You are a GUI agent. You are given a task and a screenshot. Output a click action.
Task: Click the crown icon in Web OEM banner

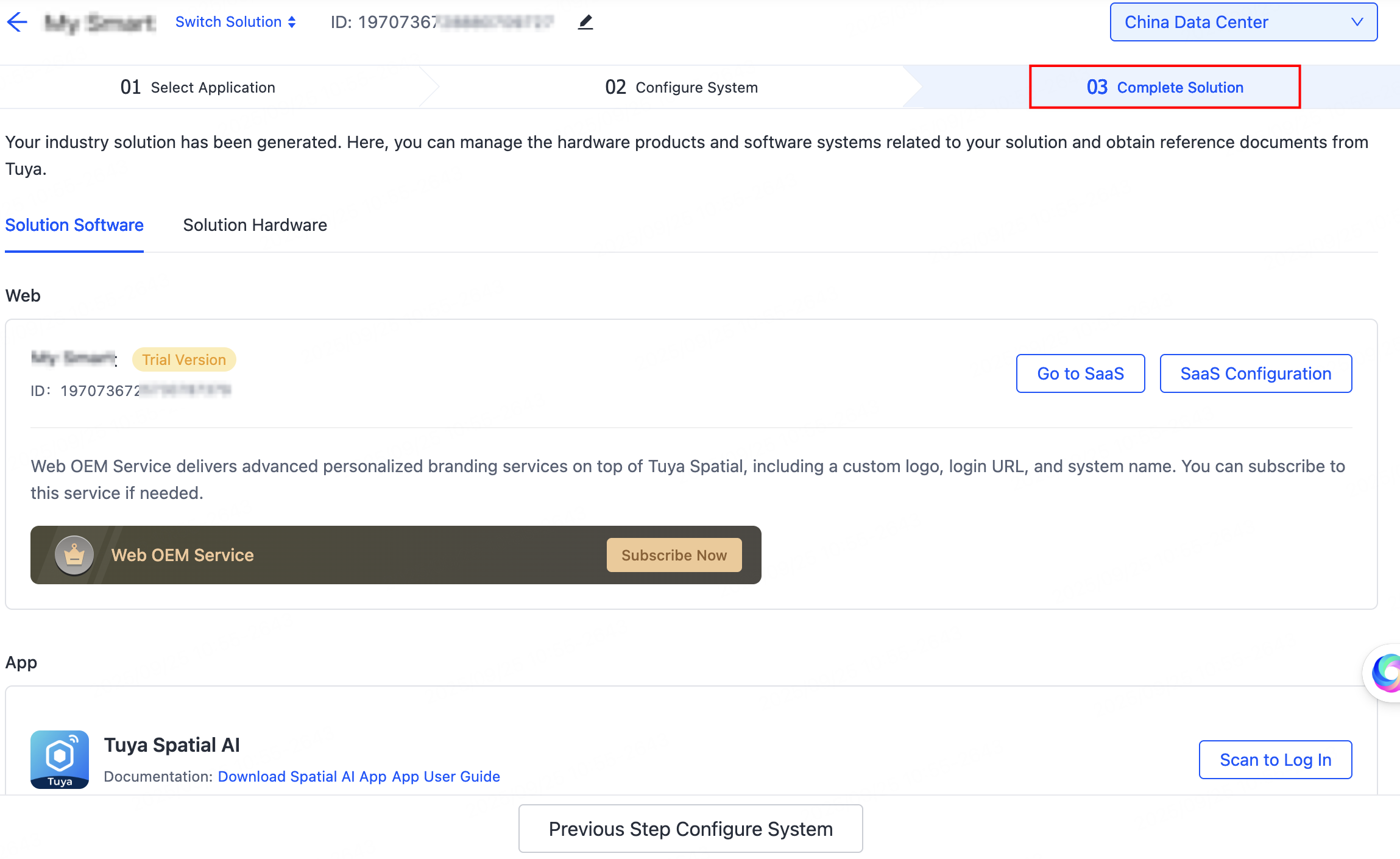click(74, 555)
